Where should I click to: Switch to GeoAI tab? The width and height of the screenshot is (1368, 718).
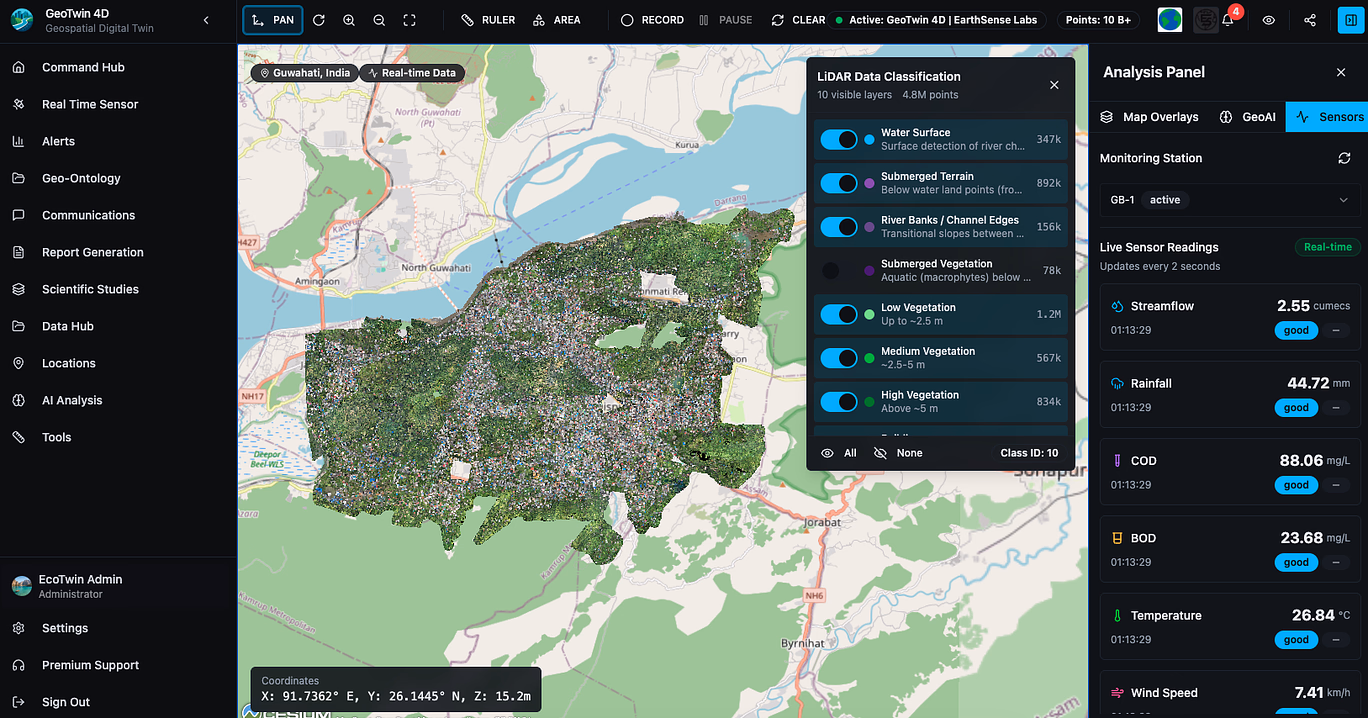tap(1247, 117)
